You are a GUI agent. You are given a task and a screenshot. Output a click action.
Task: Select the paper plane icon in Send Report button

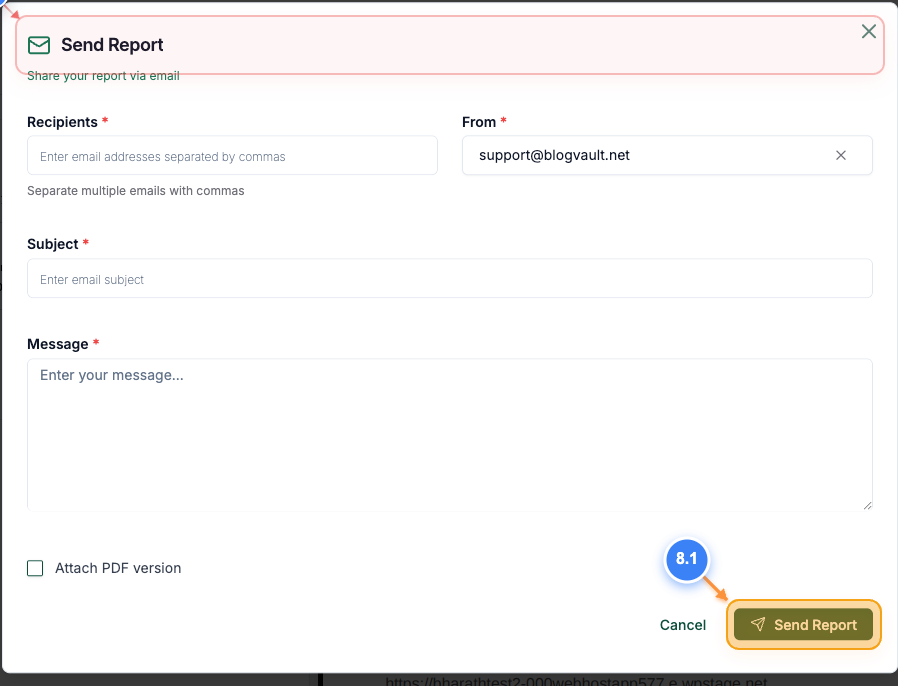pos(757,624)
